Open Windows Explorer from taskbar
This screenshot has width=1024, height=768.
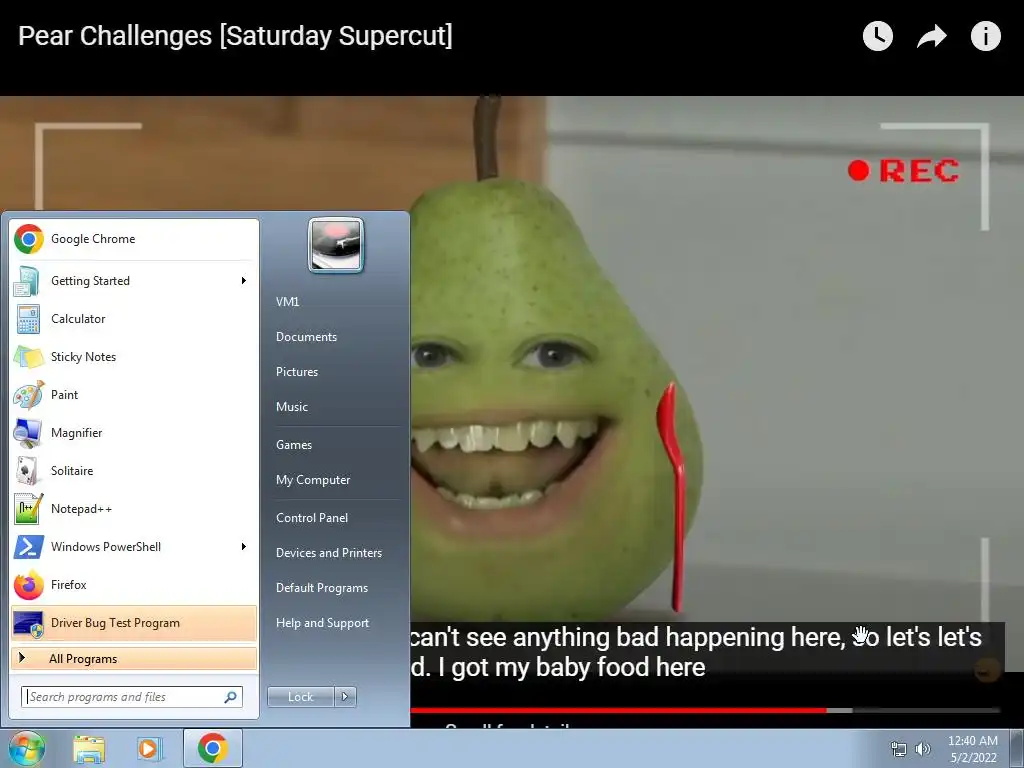tap(89, 748)
